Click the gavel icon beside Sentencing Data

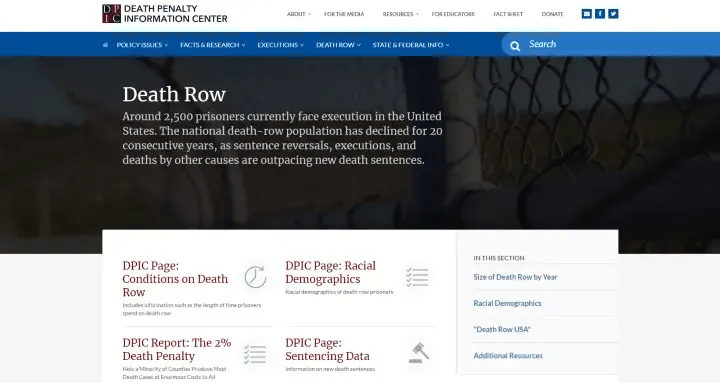pyautogui.click(x=418, y=353)
